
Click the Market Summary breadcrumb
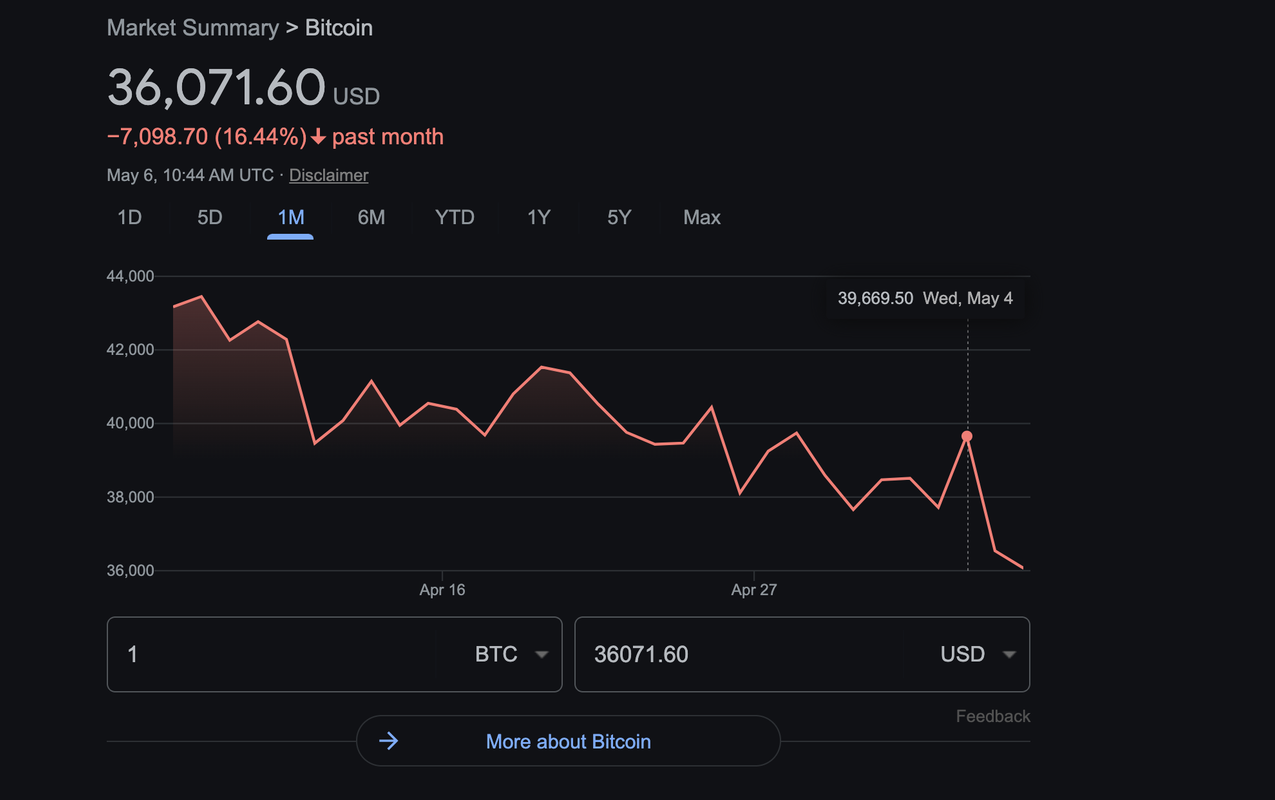(192, 28)
